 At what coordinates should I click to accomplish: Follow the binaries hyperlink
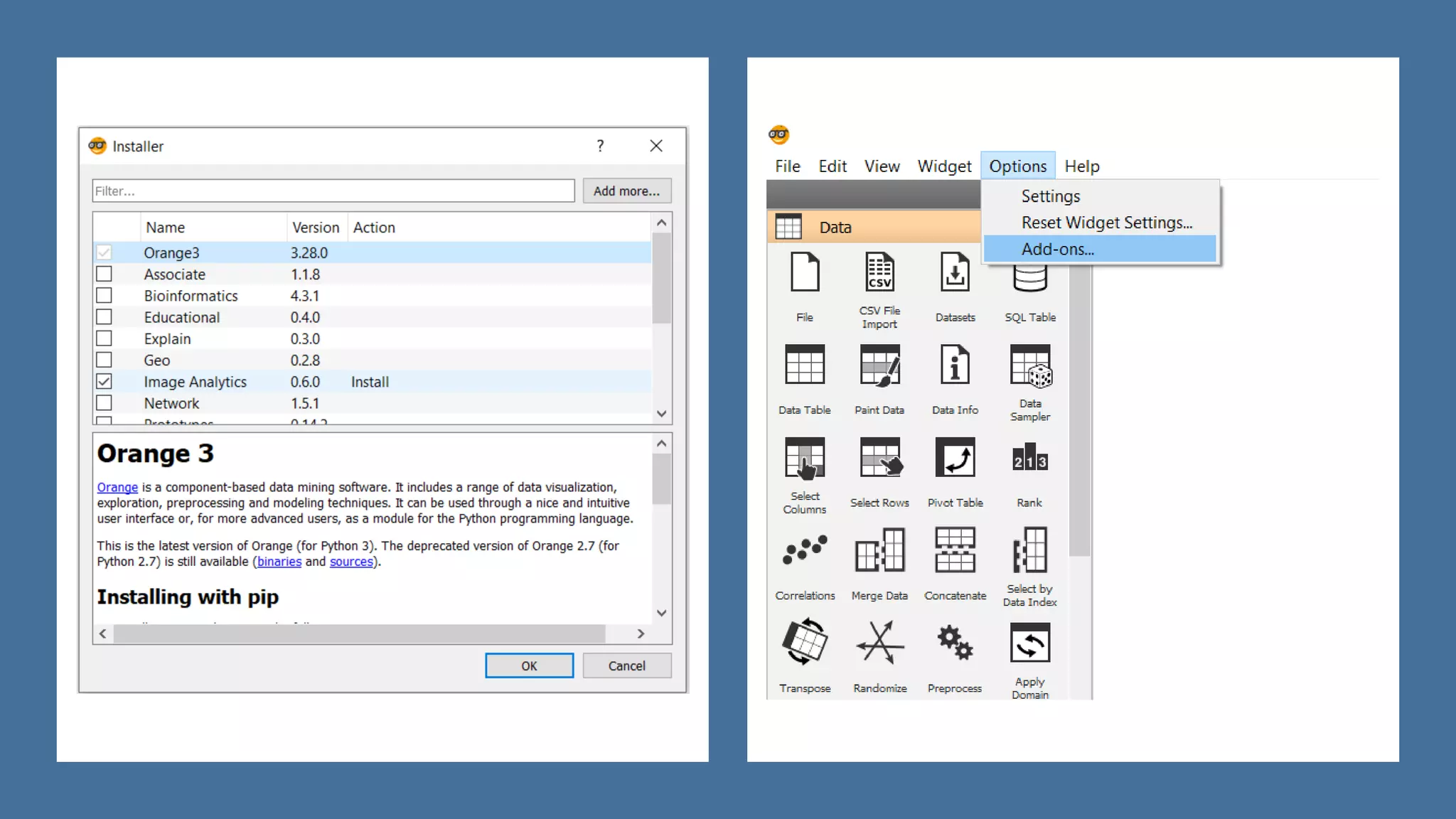(x=279, y=562)
